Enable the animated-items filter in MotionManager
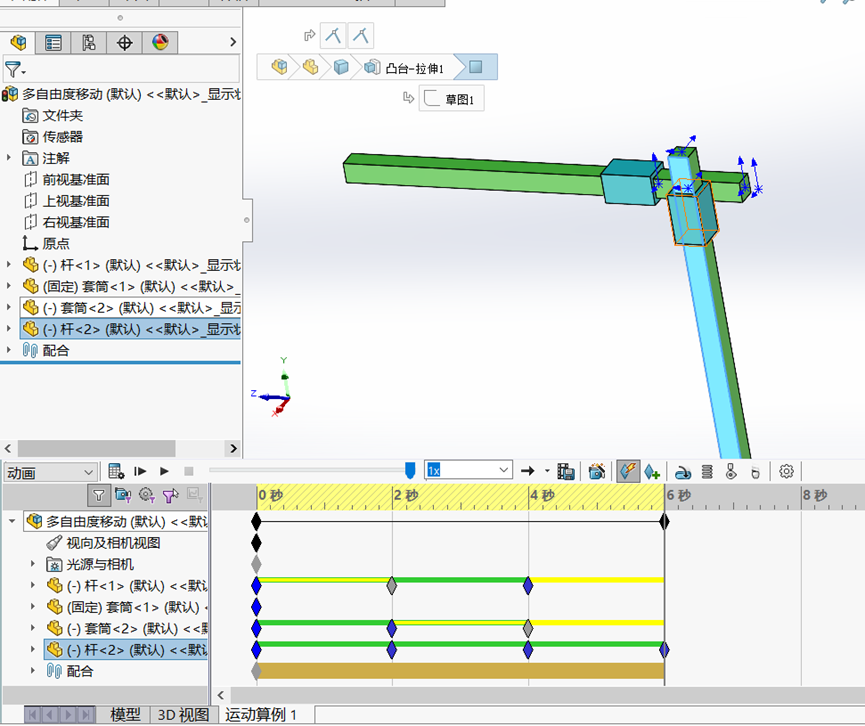Screen dimensions: 865x726 [122, 494]
